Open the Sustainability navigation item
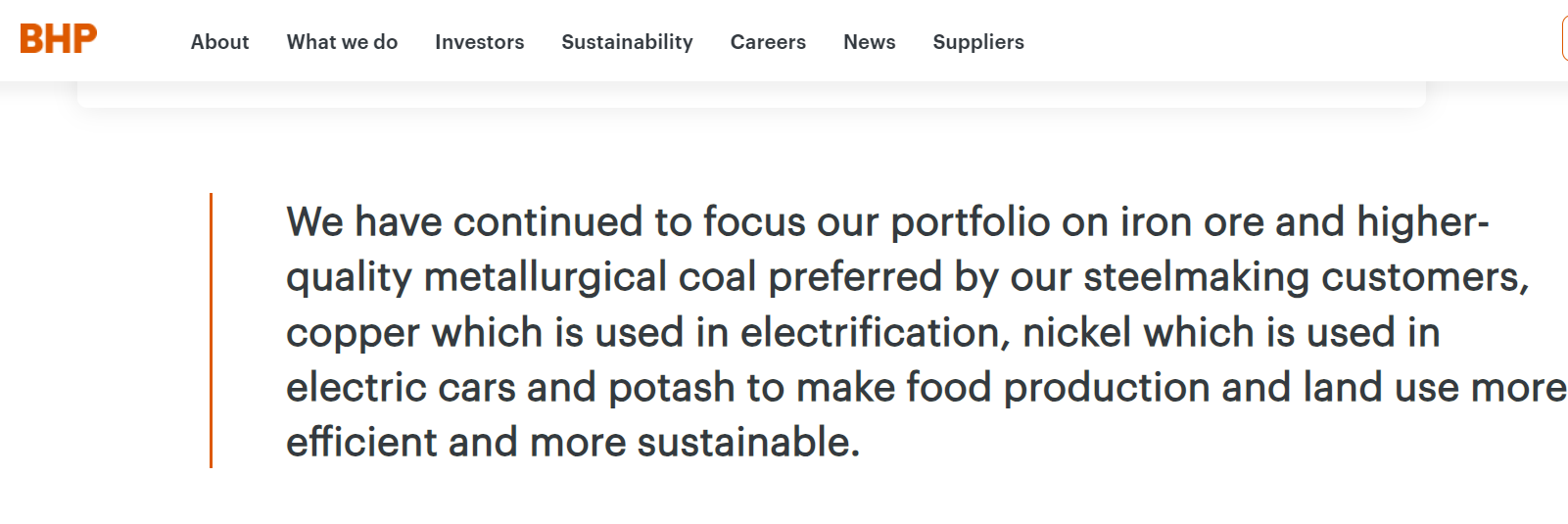 (x=627, y=42)
